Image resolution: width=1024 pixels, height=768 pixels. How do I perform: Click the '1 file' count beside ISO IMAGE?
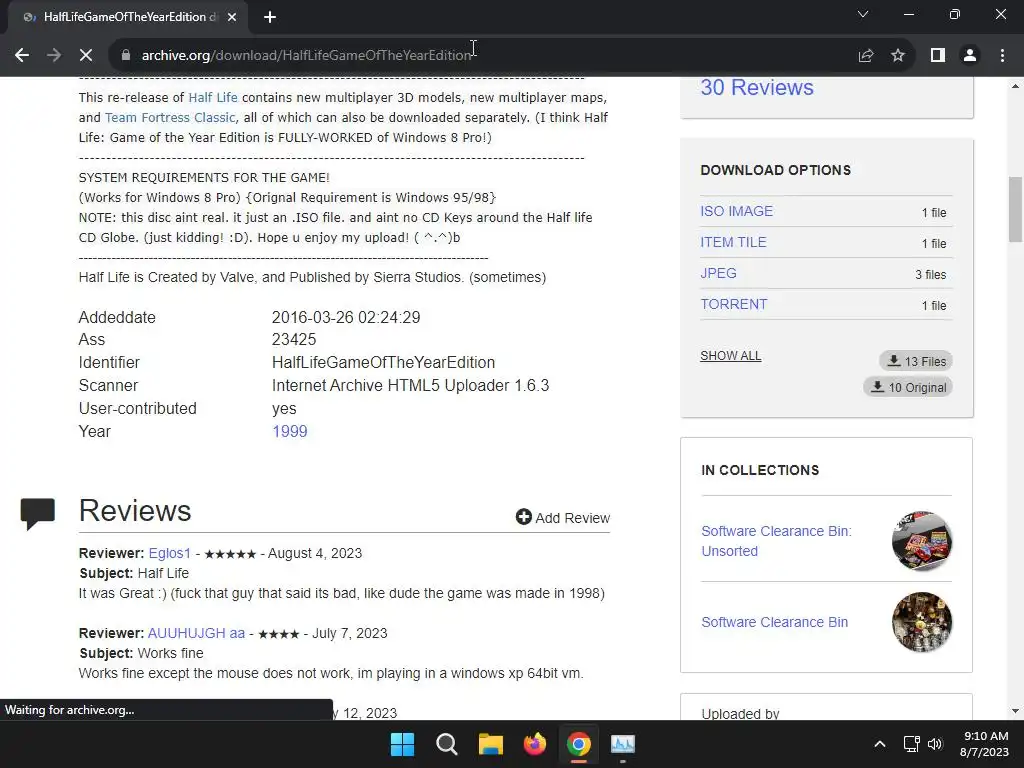[934, 212]
